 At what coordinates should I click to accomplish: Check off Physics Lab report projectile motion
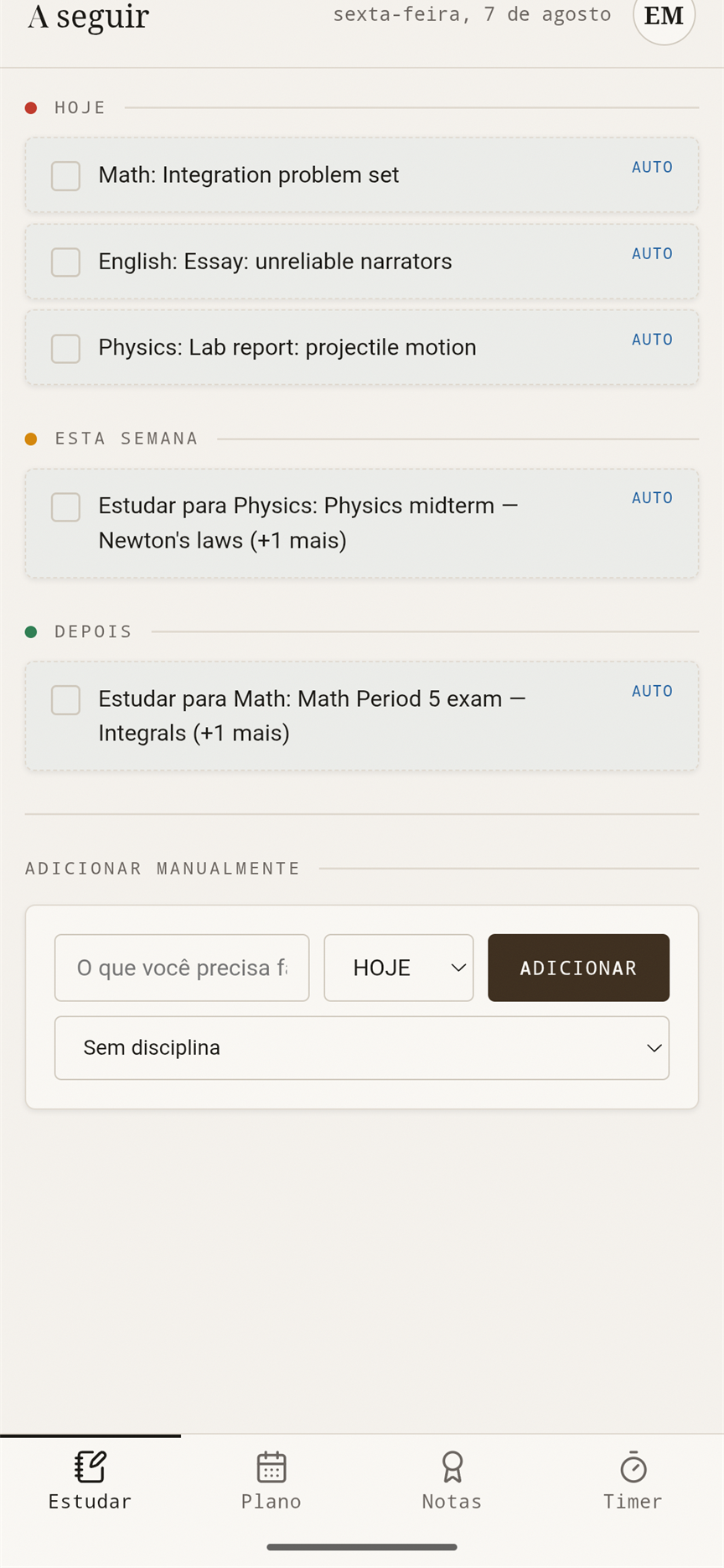tap(65, 348)
